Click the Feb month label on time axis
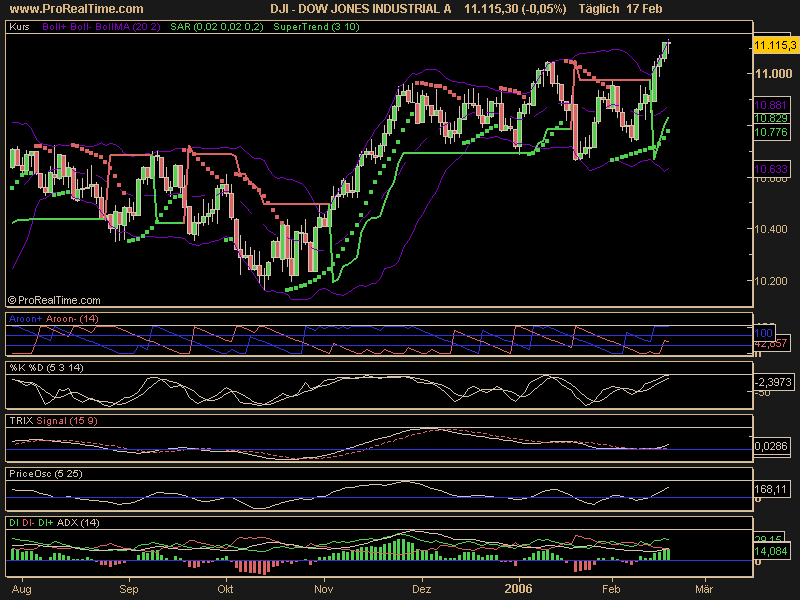Screen dimensions: 800x600 point(611,589)
